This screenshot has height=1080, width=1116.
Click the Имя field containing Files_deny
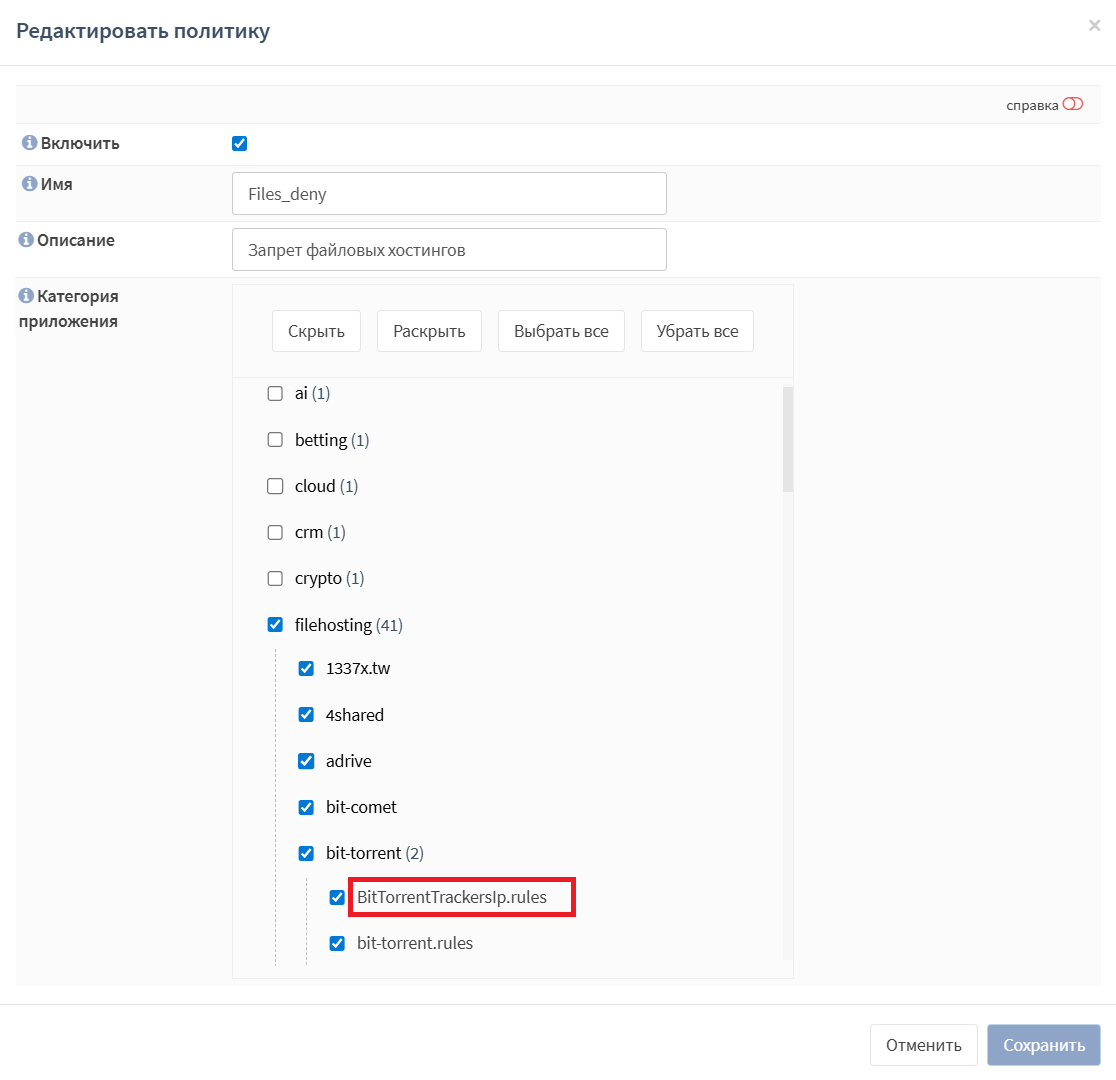click(449, 194)
